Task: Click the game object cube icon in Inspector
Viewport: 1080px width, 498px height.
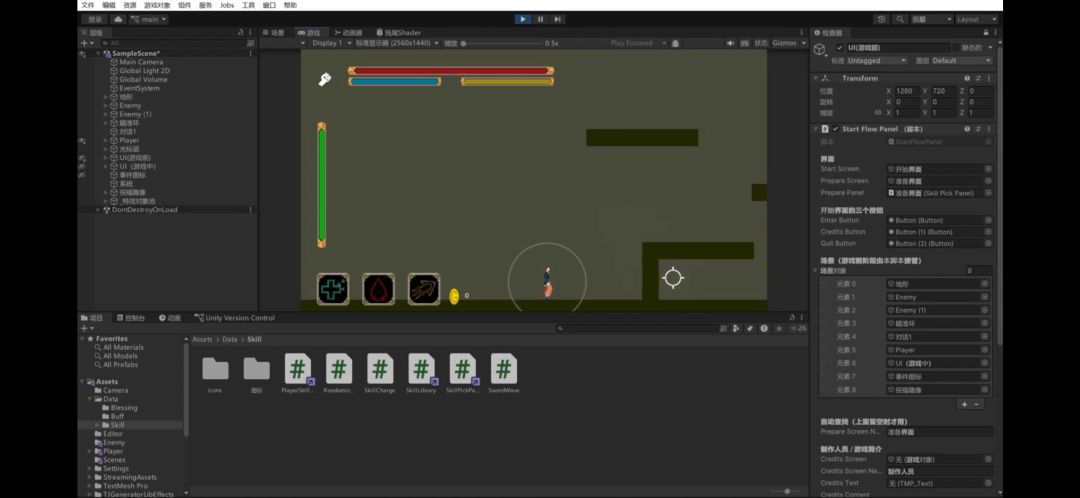Action: pos(820,50)
